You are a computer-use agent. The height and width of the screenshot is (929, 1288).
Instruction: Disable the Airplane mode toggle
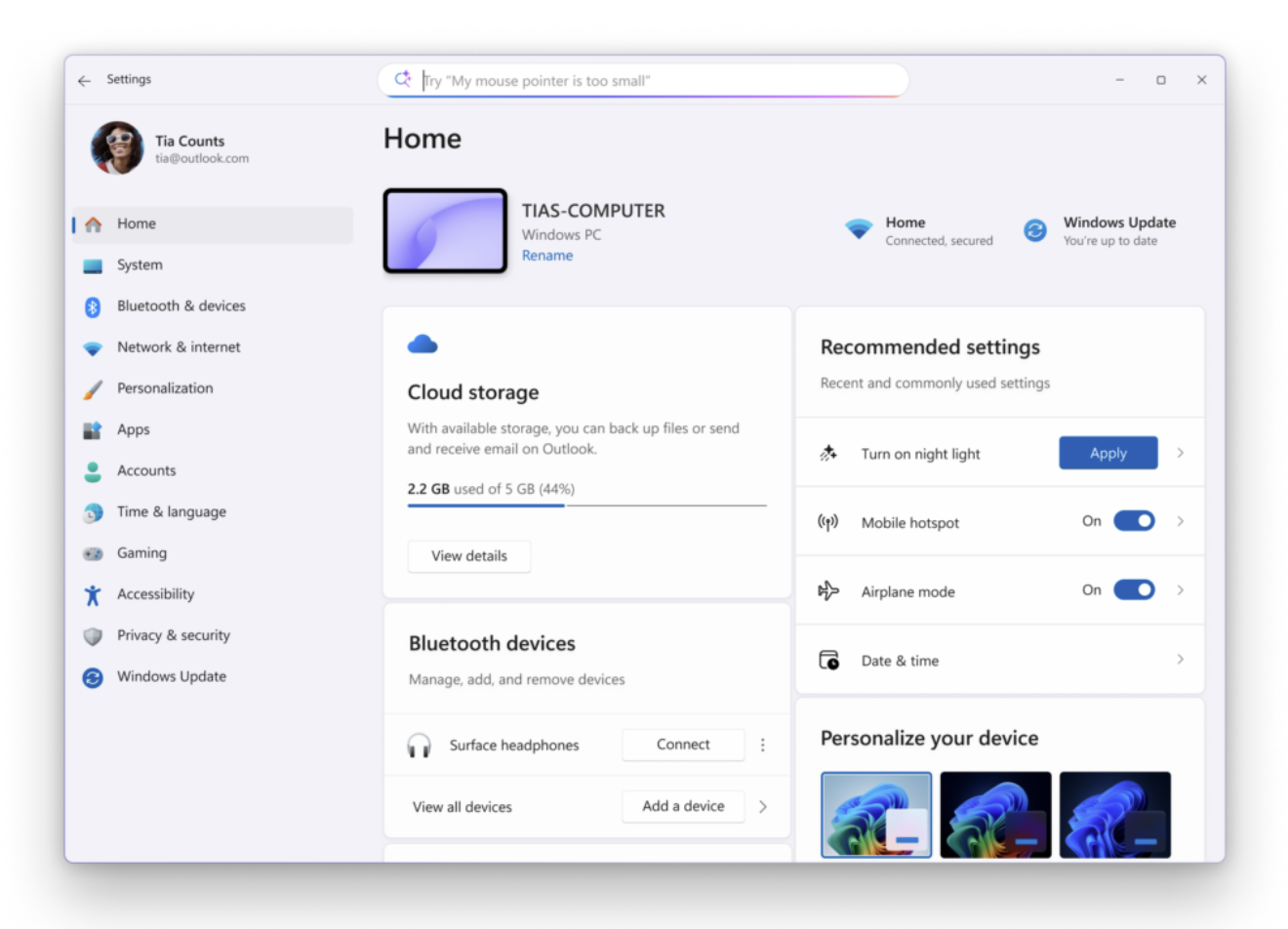click(x=1134, y=590)
